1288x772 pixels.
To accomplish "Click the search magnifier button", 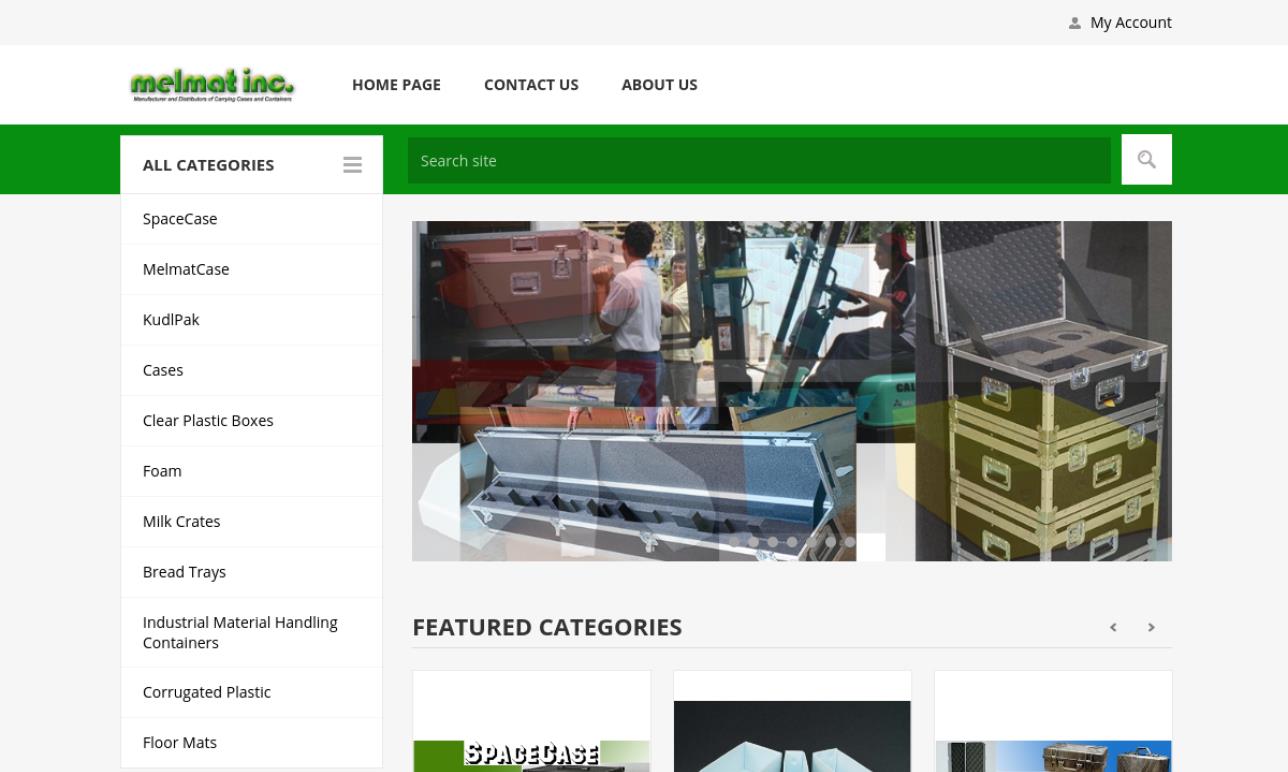I will (1146, 160).
